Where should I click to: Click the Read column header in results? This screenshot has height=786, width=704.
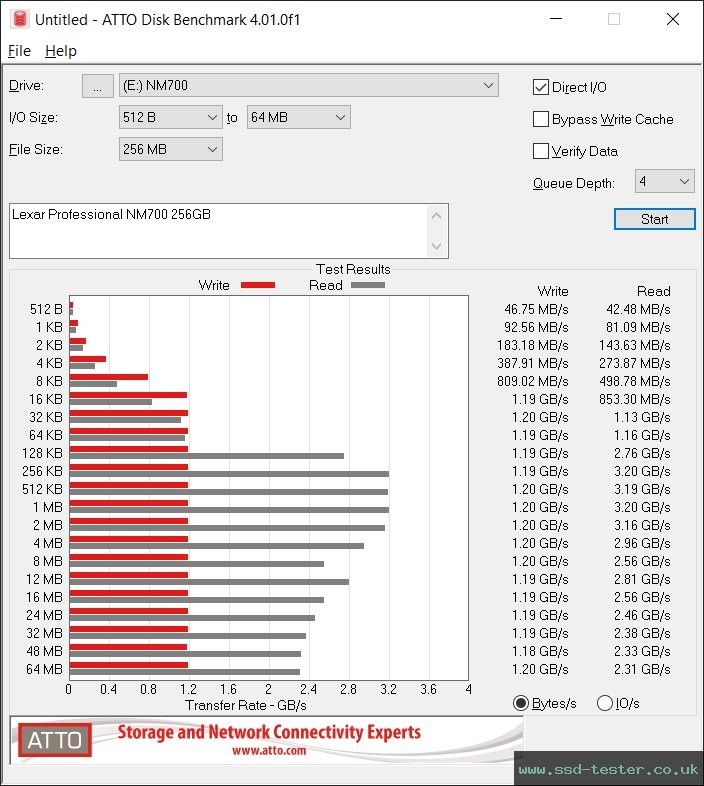tap(653, 291)
